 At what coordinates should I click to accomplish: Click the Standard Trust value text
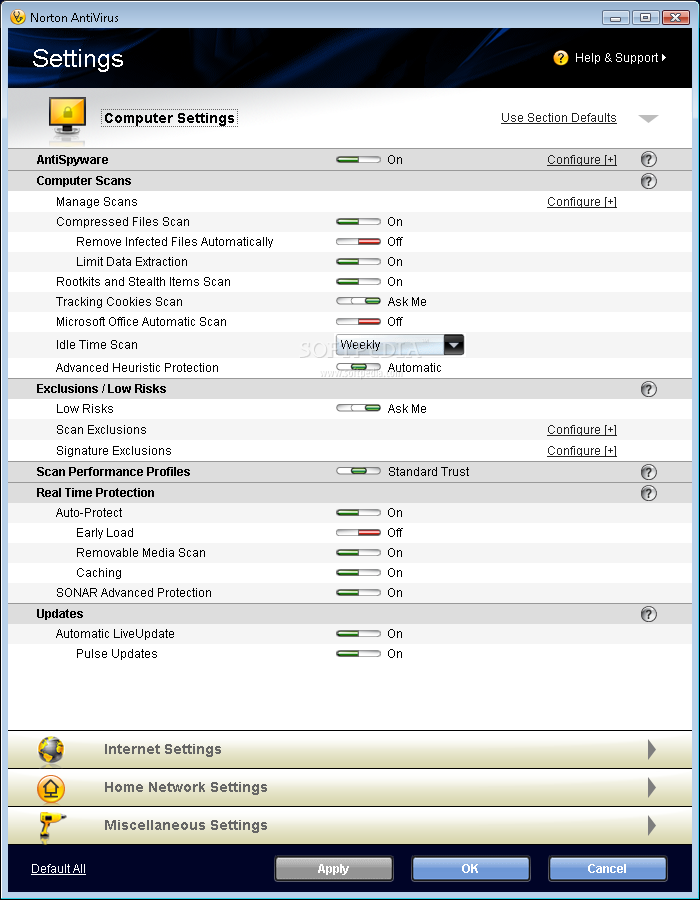[429, 471]
